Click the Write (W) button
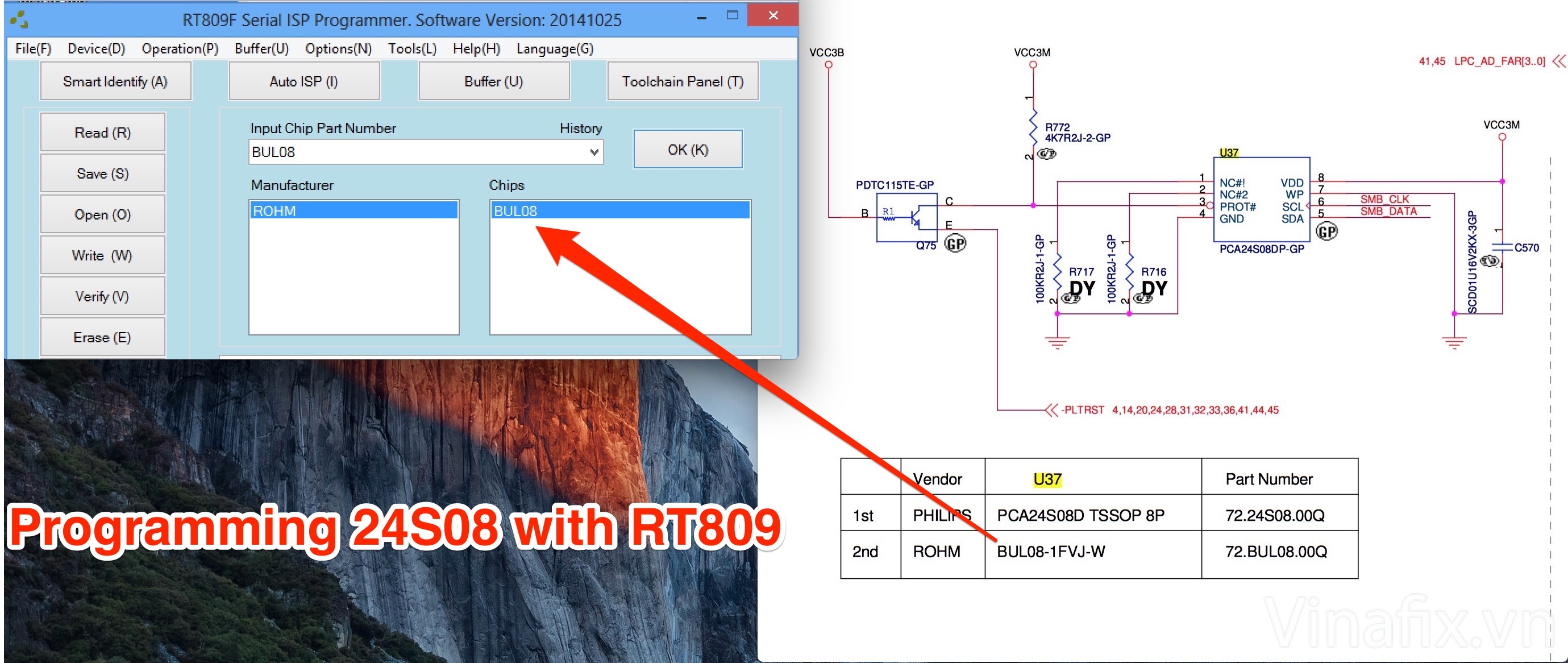This screenshot has width=1568, height=663. [x=102, y=255]
